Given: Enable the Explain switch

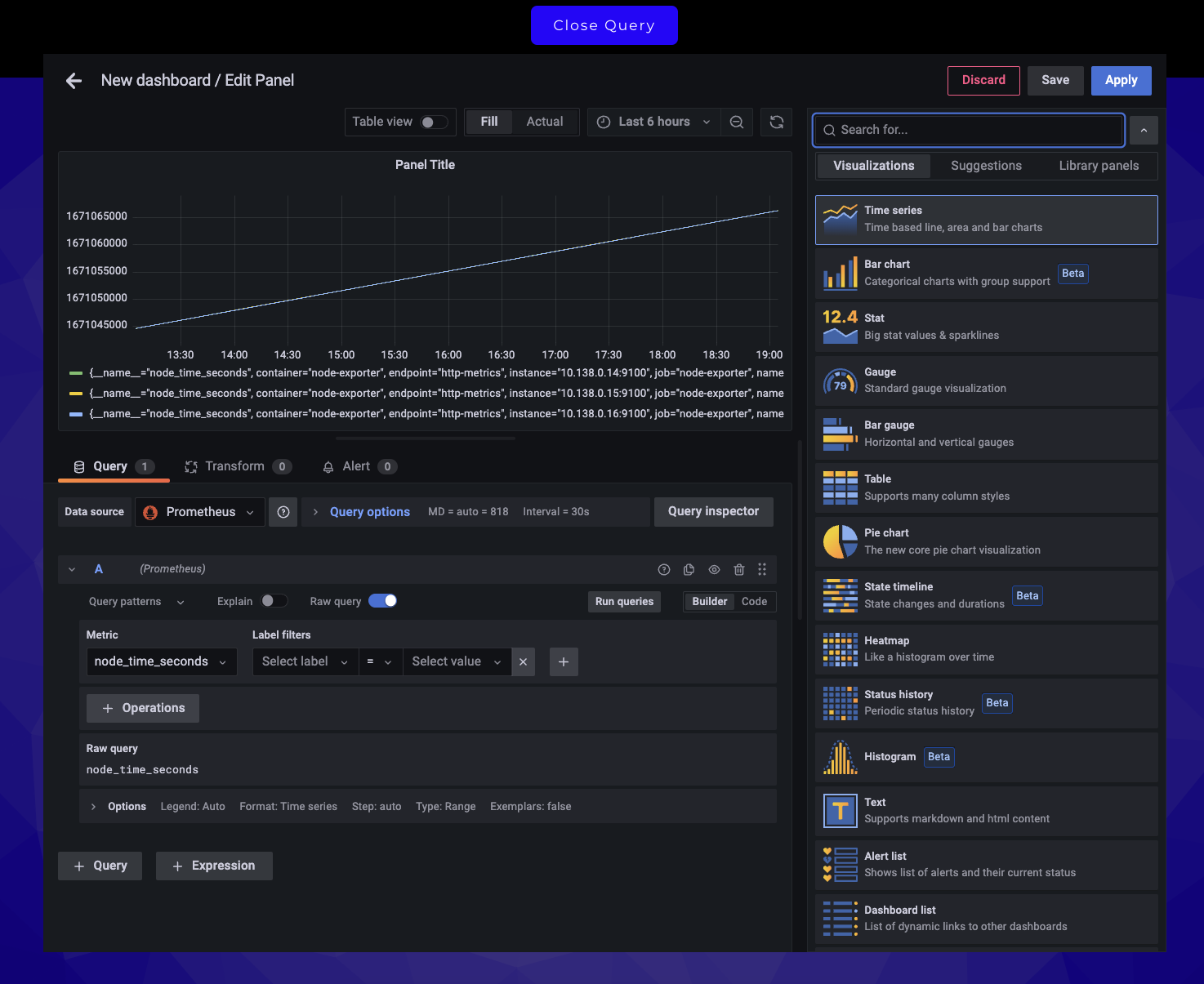Looking at the screenshot, I should pyautogui.click(x=274, y=601).
